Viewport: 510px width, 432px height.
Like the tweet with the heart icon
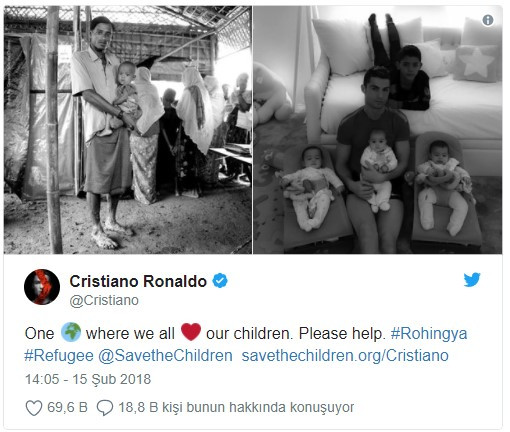tap(34, 408)
